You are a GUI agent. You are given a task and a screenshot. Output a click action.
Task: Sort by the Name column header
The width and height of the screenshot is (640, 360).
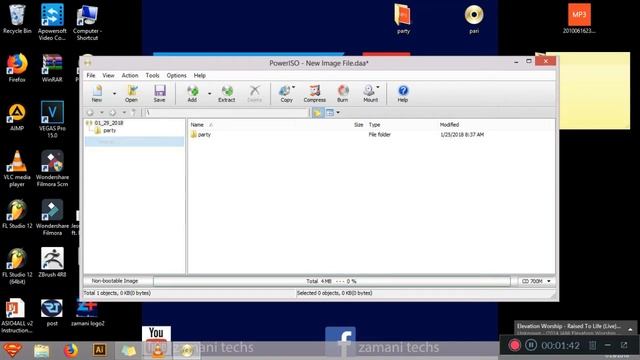coord(197,125)
